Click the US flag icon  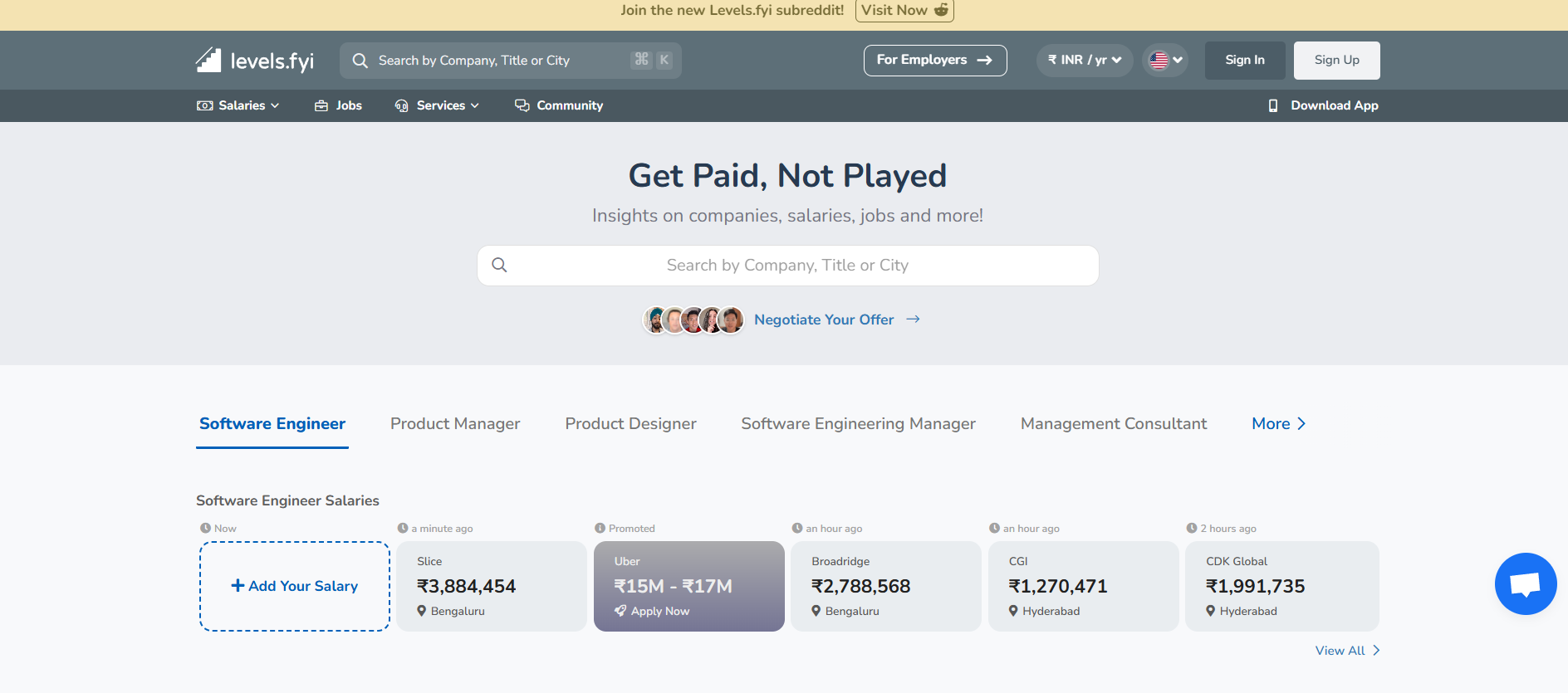tap(1159, 60)
